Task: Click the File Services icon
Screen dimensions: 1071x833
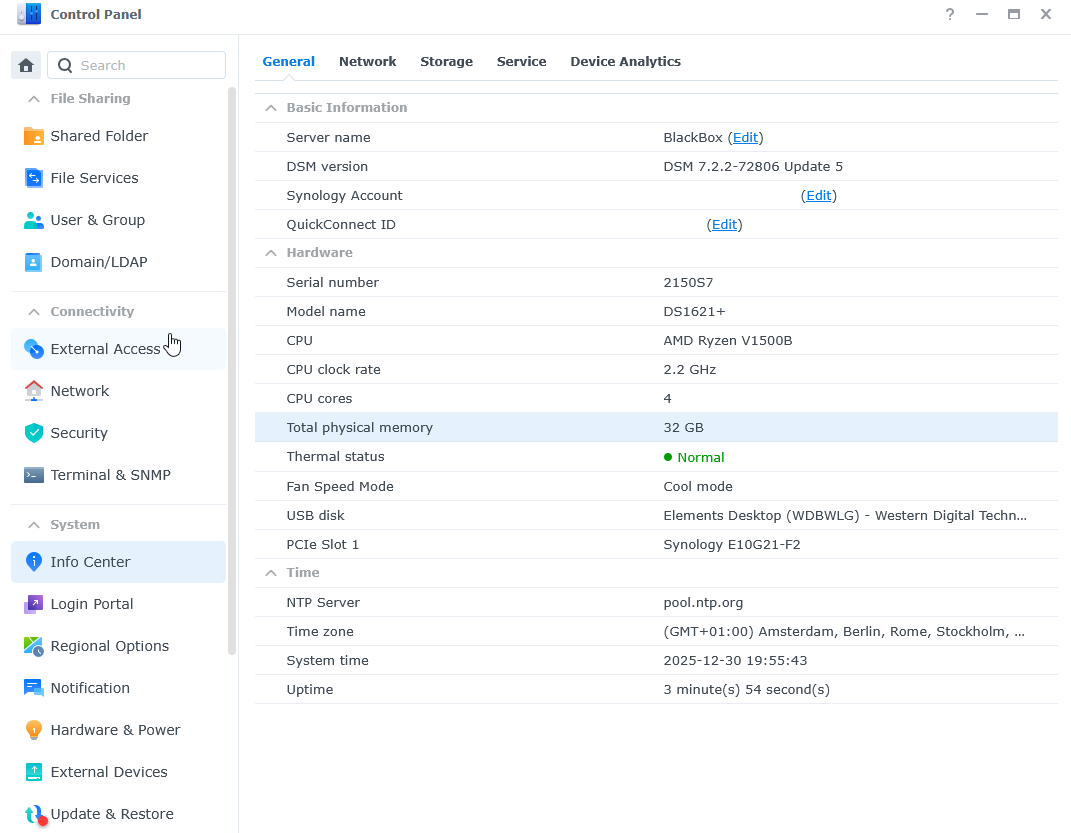Action: (33, 178)
